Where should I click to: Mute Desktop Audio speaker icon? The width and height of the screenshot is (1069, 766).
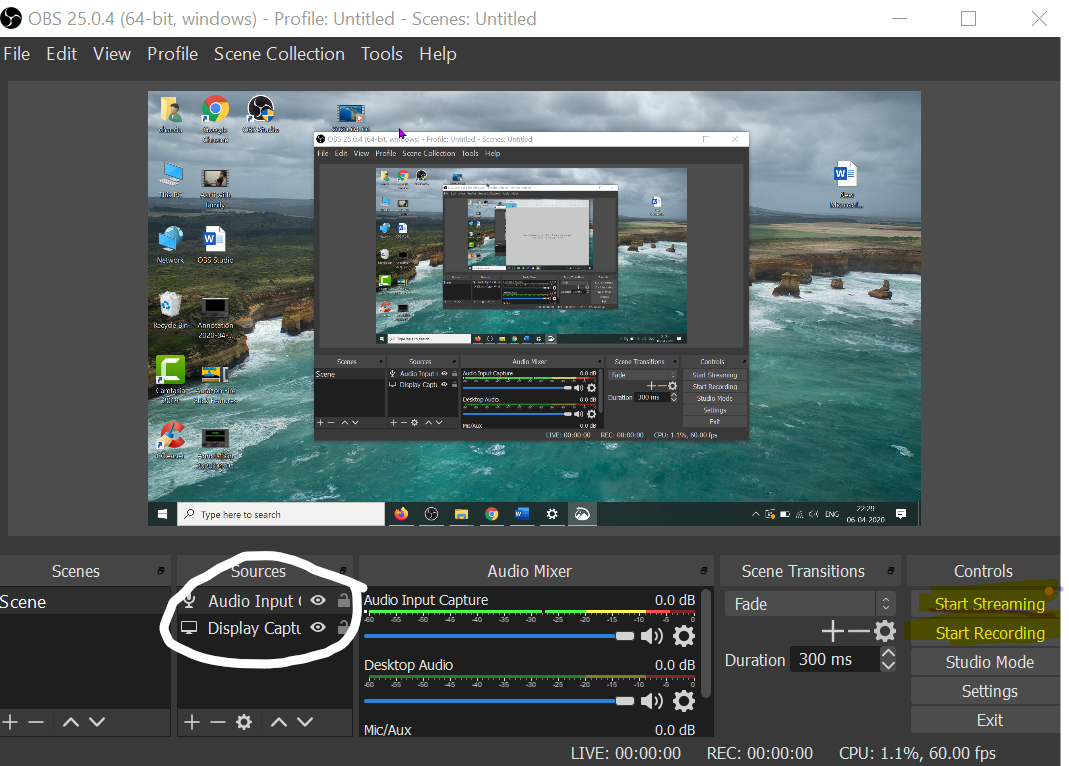point(652,701)
